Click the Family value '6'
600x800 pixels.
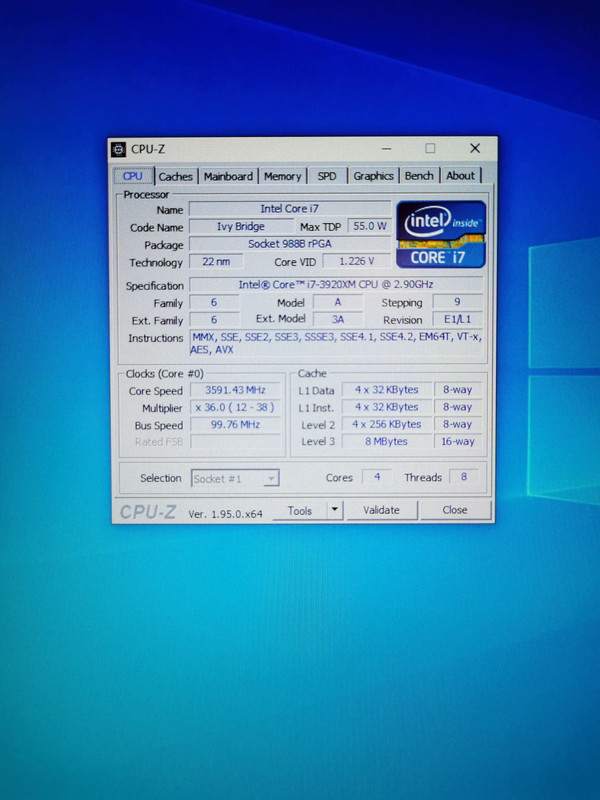click(x=214, y=303)
